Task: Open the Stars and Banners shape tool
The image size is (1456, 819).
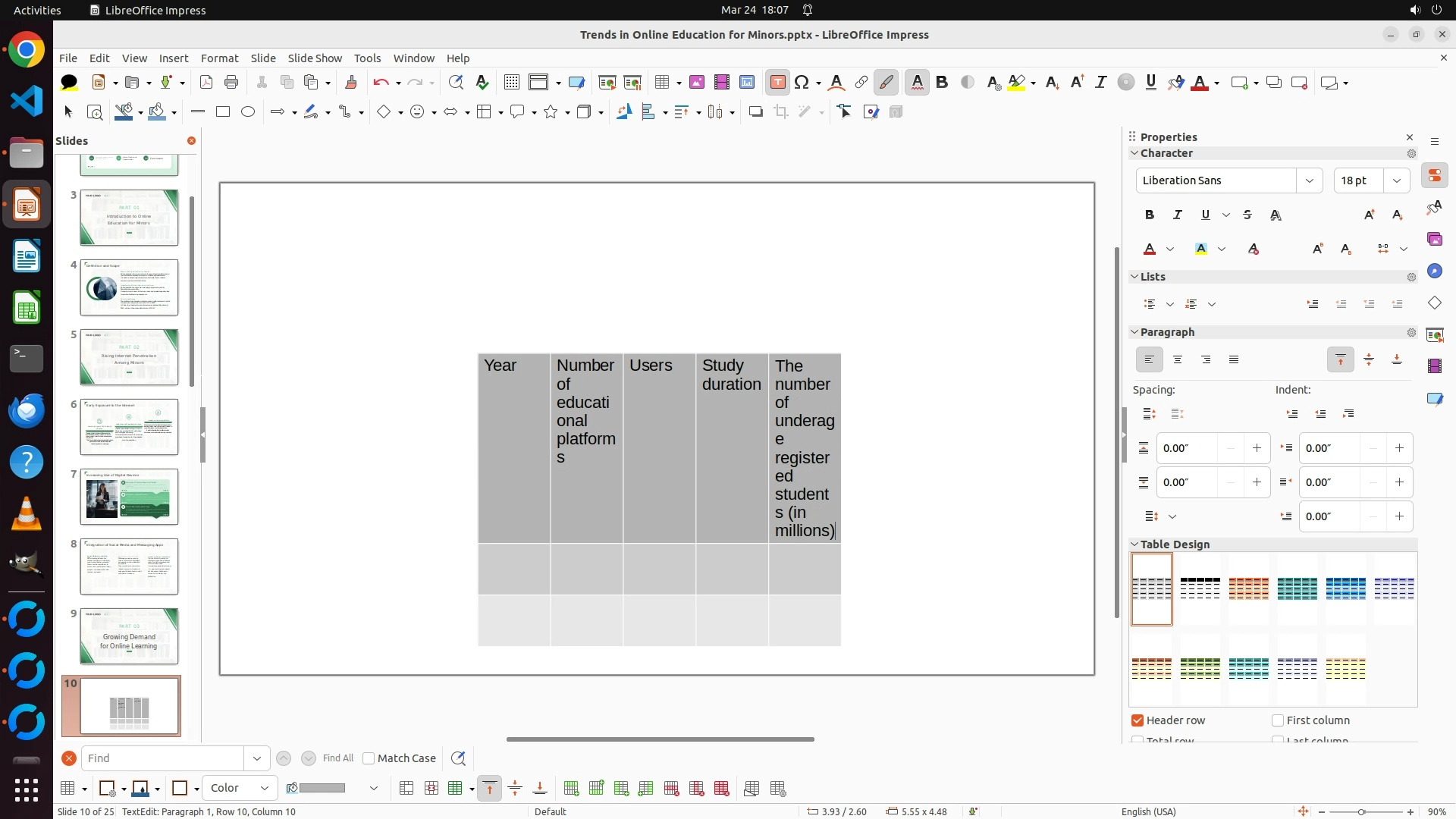Action: 551,112
